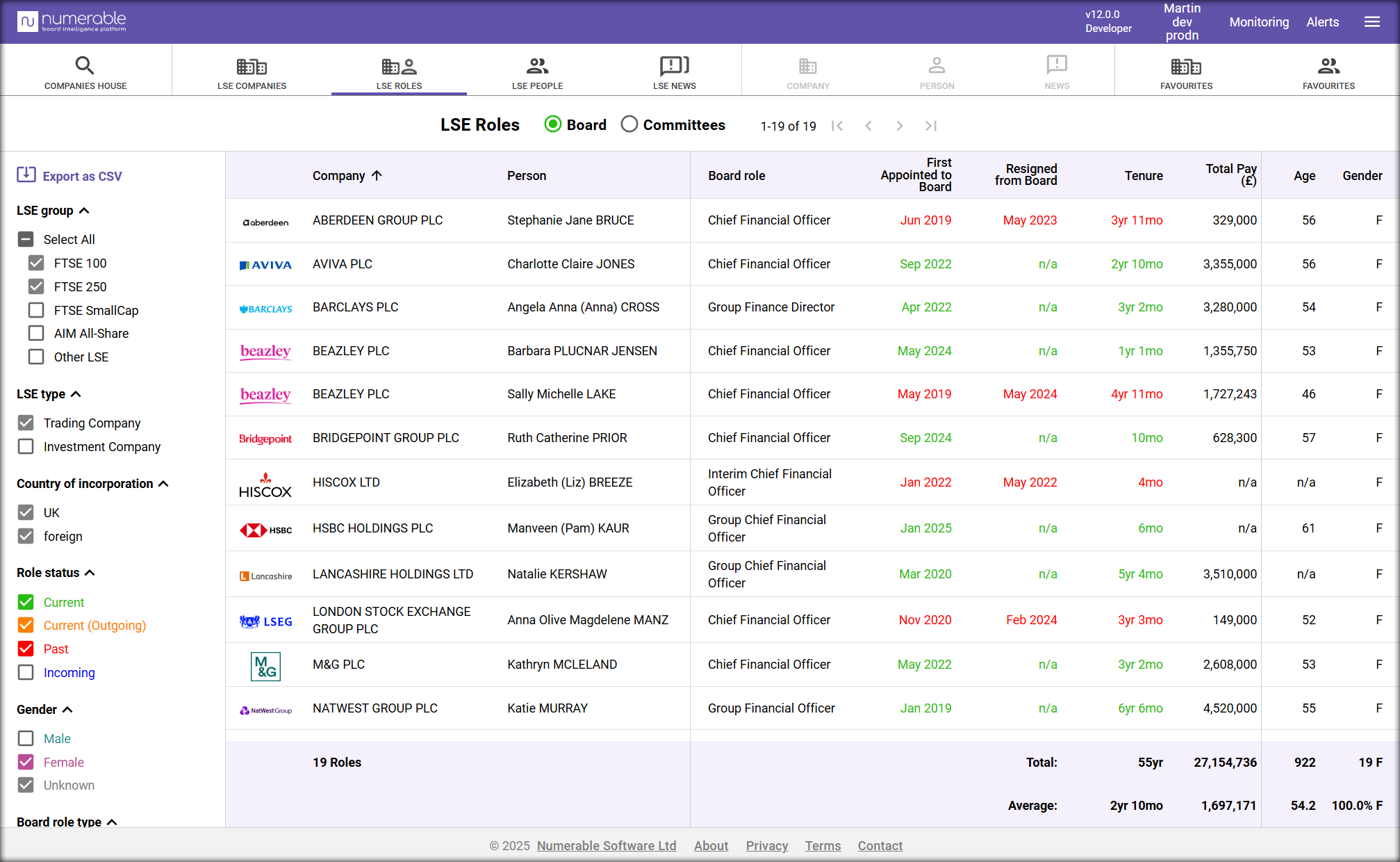The height and width of the screenshot is (862, 1400).
Task: Click the LSE People icon
Action: pos(537,66)
